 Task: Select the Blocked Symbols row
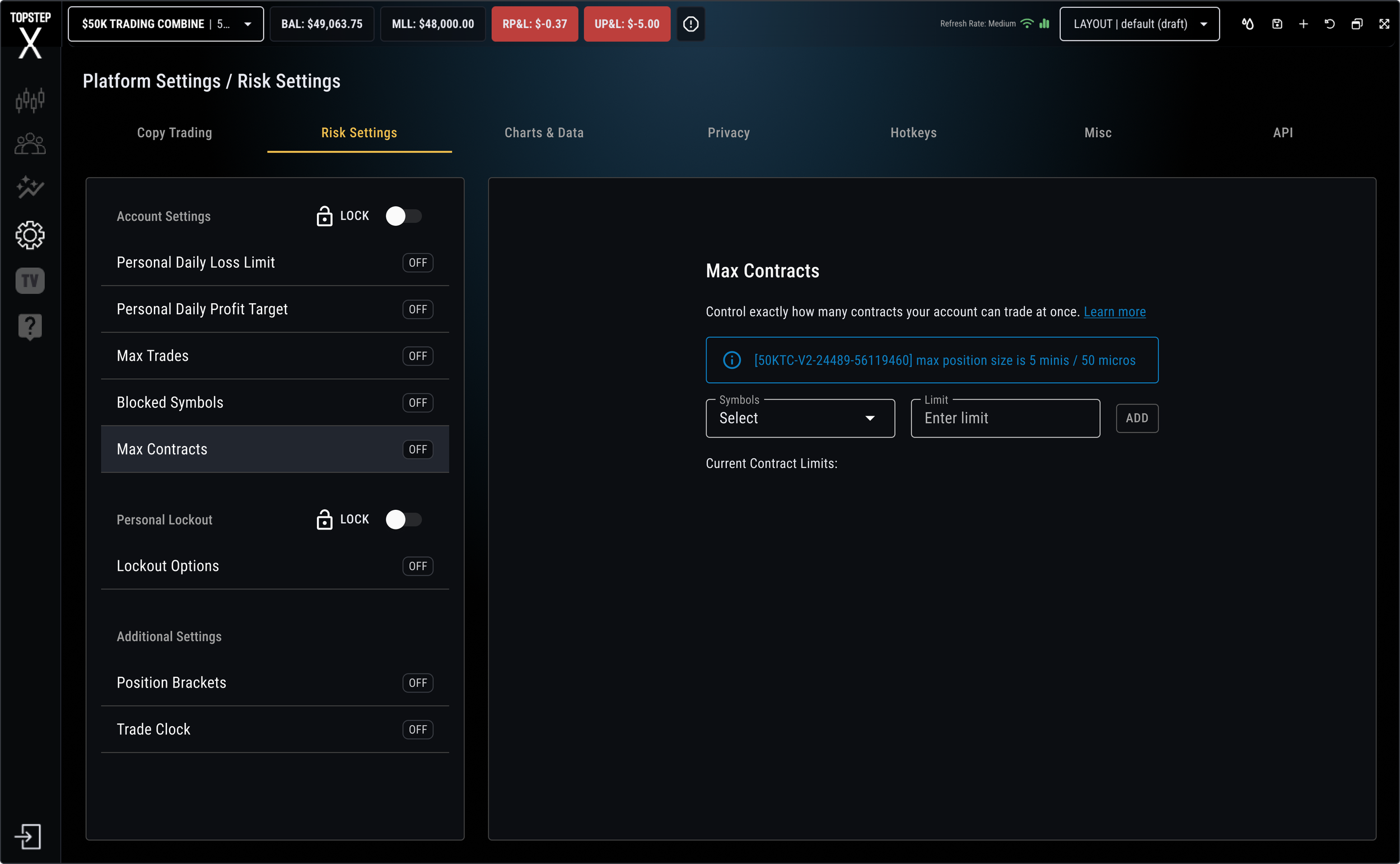275,403
